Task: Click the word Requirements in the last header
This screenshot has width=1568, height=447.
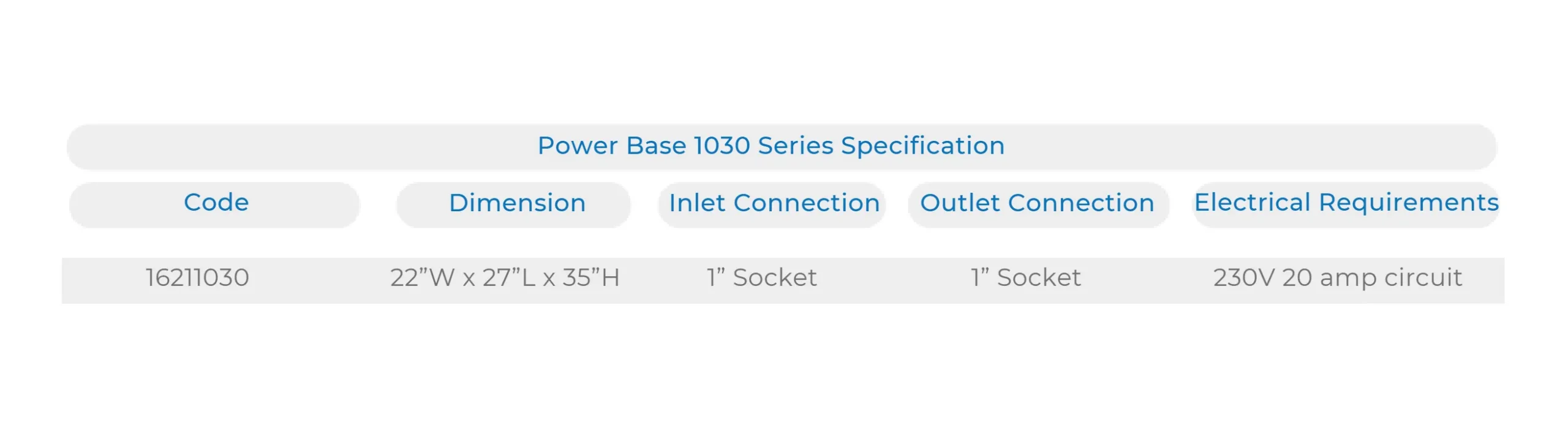Action: pos(1408,203)
